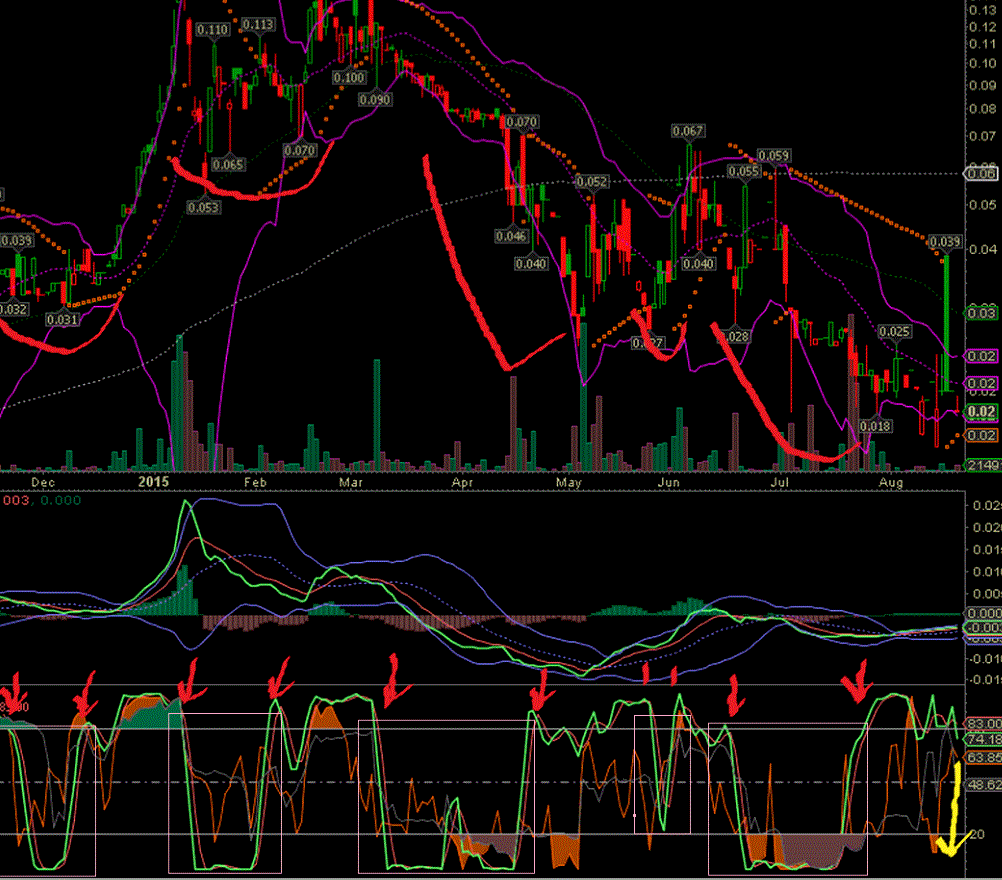This screenshot has width=1002, height=880.
Task: Select the 0.025 price label bubble
Action: point(894,332)
